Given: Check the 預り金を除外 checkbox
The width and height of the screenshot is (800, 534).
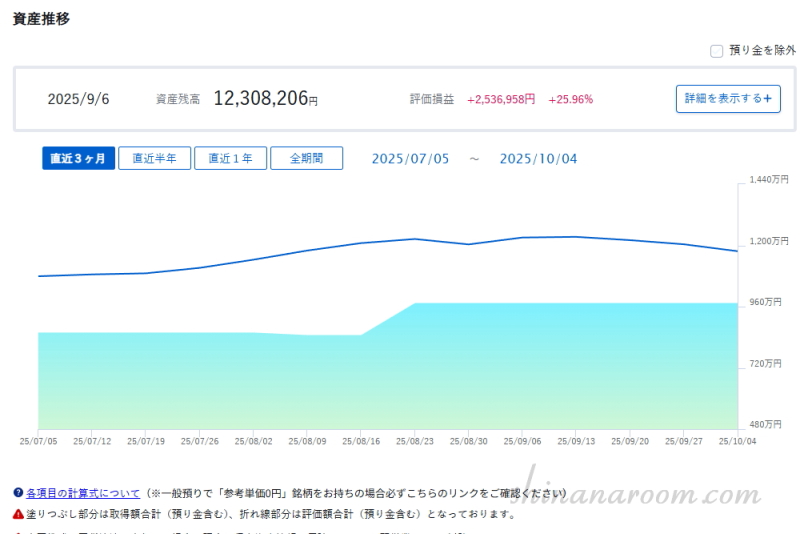Looking at the screenshot, I should (x=716, y=51).
